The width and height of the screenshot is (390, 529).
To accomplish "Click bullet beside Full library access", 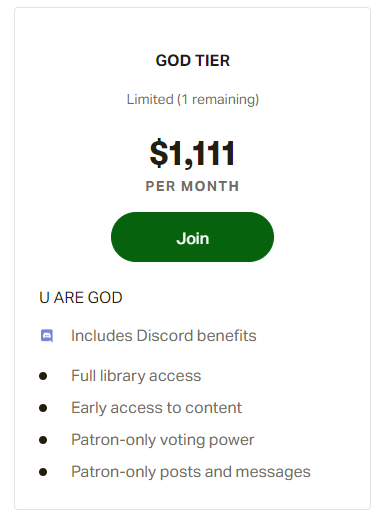I will click(x=43, y=376).
